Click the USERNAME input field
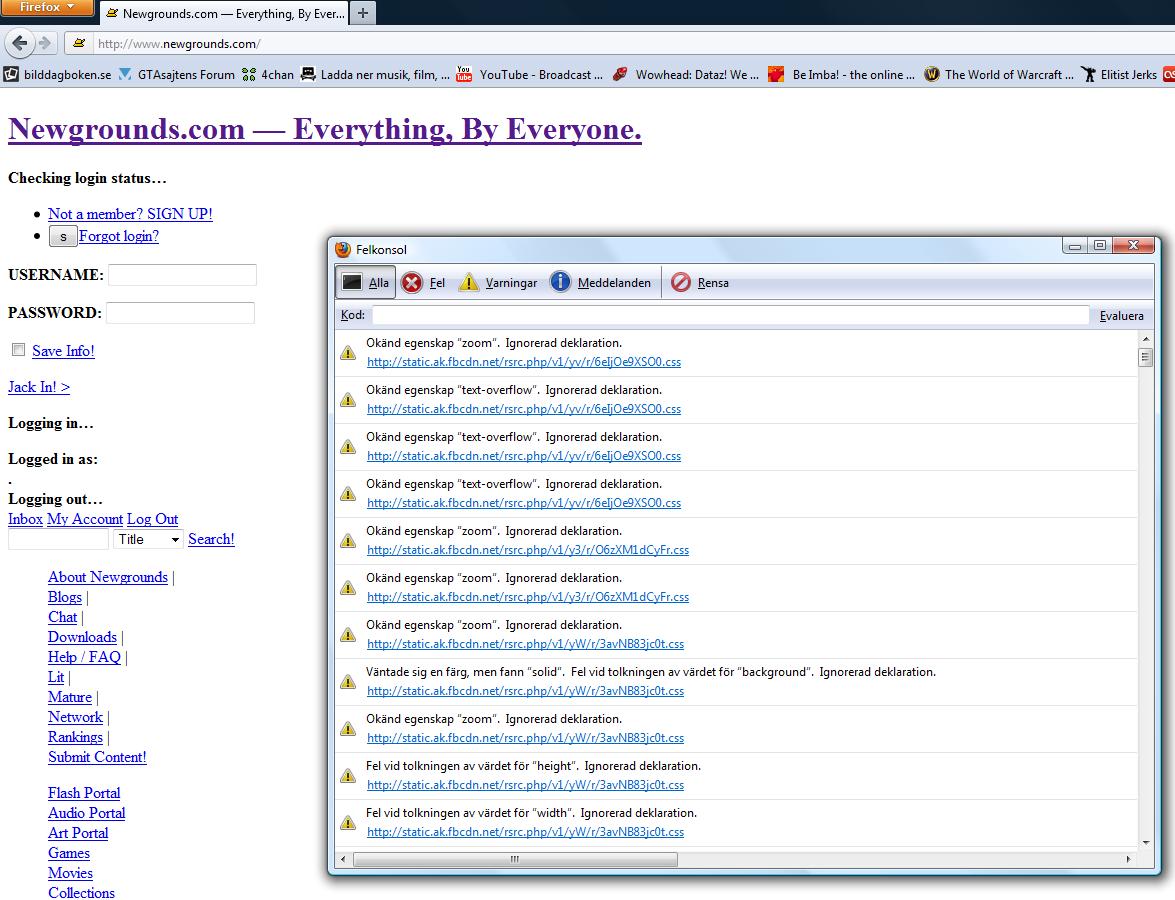Viewport: 1175px width, 900px height. (183, 275)
